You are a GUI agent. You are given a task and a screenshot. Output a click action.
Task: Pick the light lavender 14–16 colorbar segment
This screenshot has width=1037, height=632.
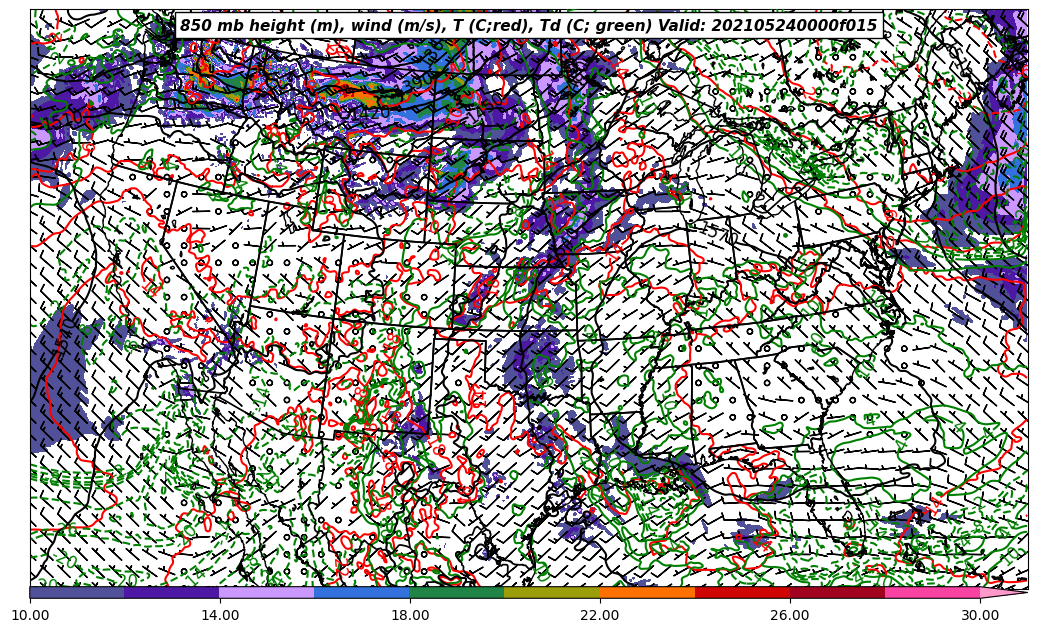coord(267,592)
